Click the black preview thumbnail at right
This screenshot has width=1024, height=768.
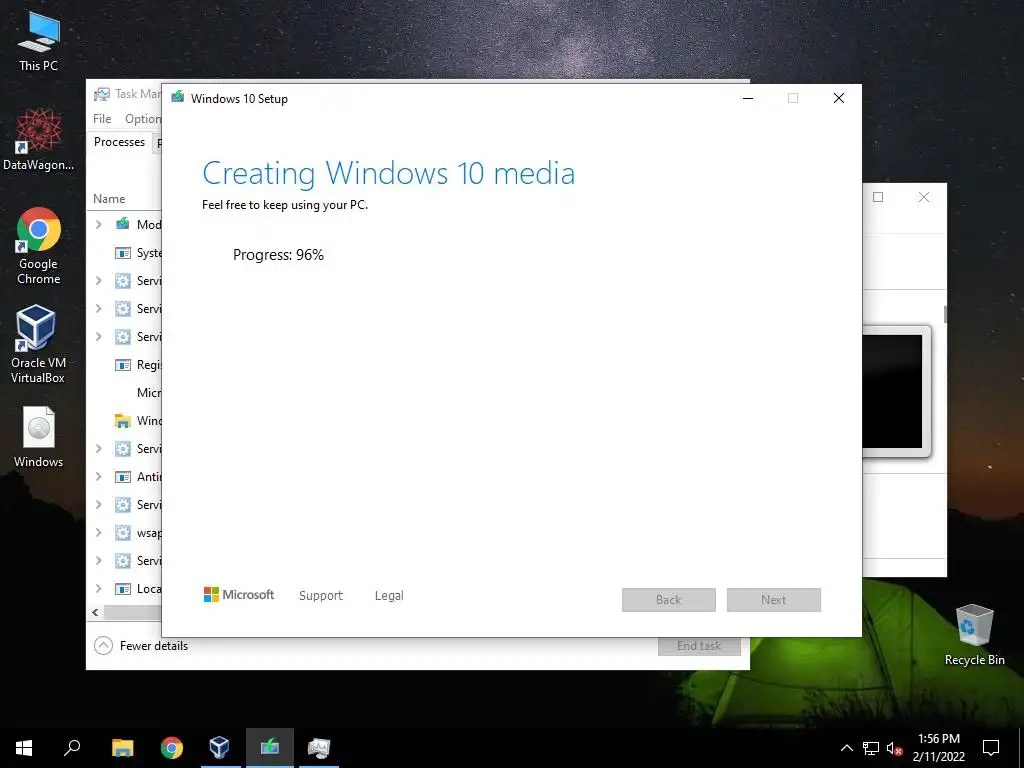[893, 391]
